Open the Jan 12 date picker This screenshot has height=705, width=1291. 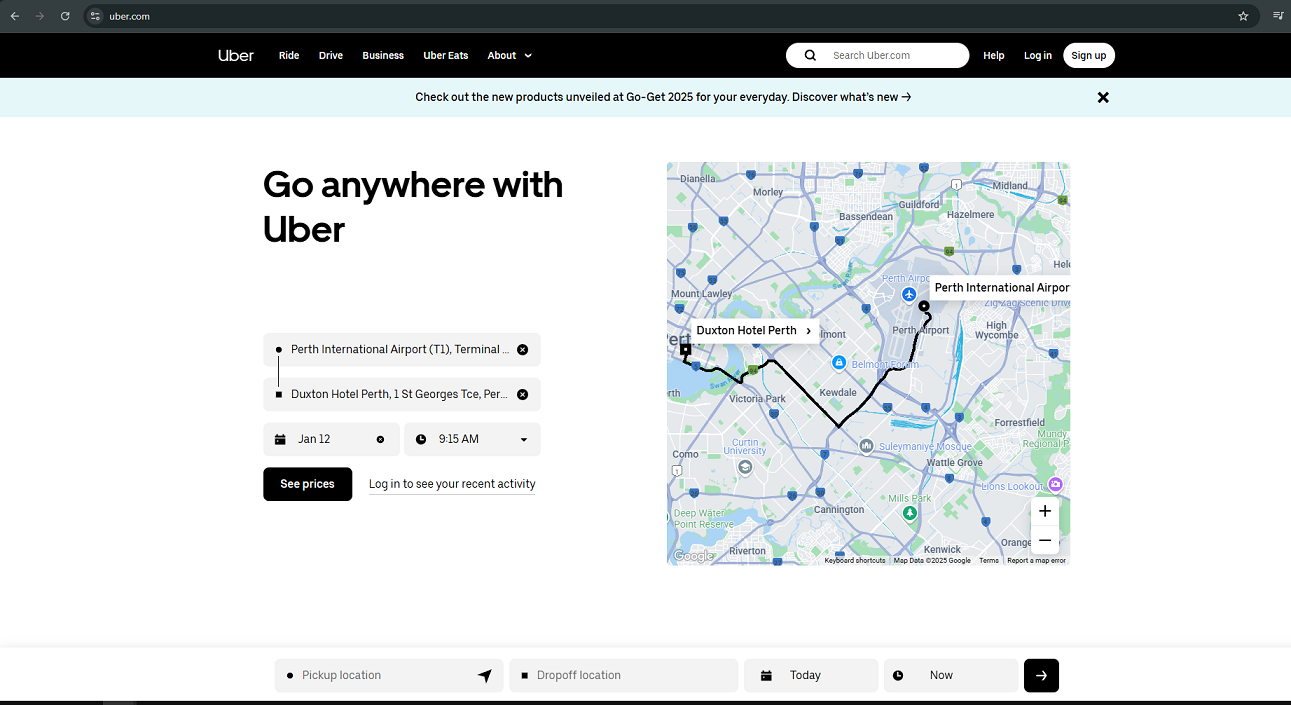pyautogui.click(x=331, y=439)
